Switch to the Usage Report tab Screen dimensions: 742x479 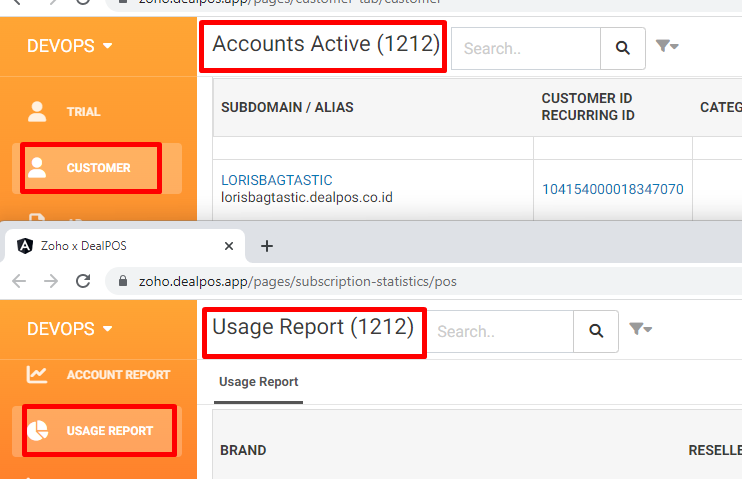pos(258,382)
